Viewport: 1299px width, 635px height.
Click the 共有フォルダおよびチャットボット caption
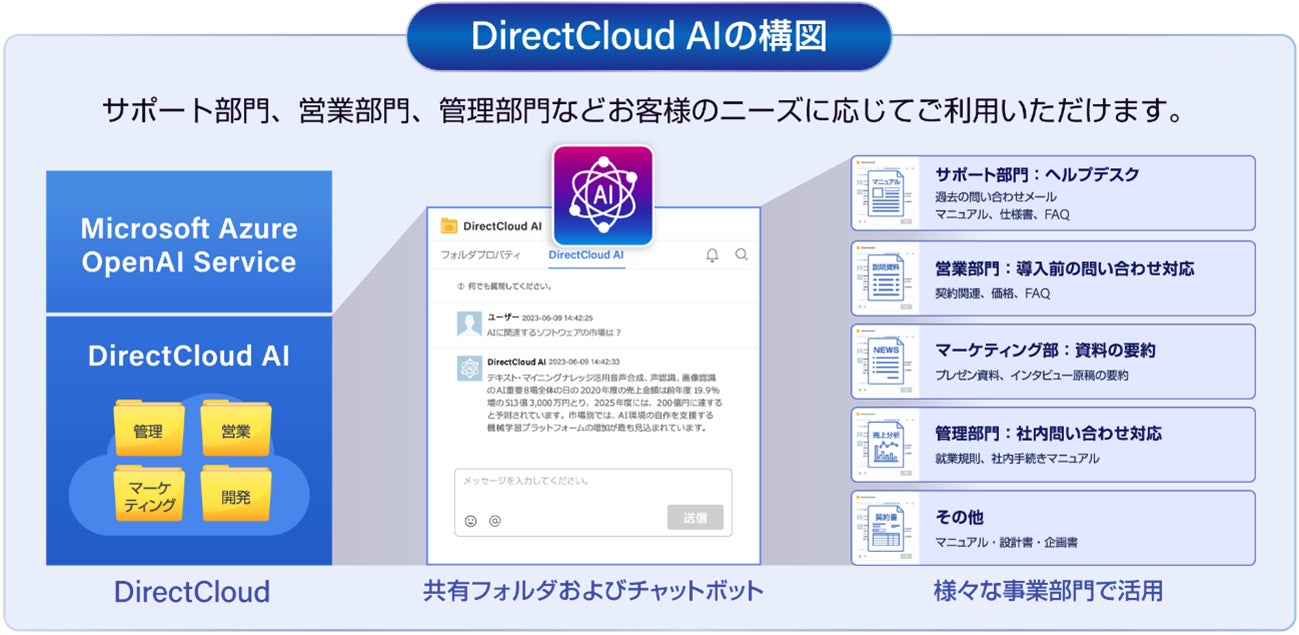(x=593, y=590)
